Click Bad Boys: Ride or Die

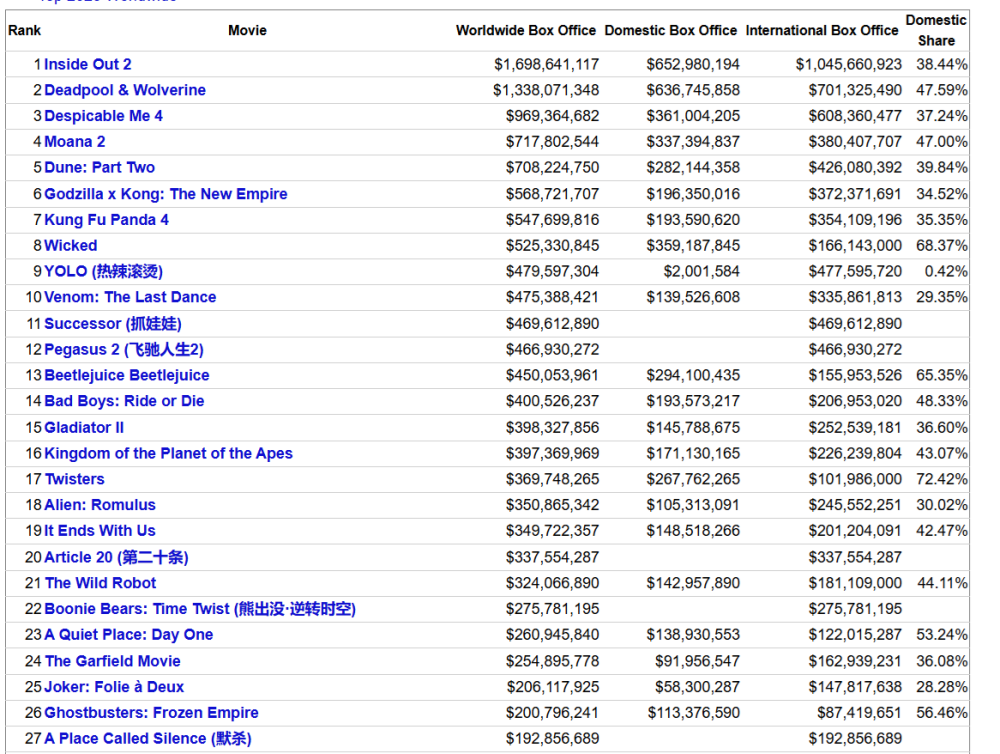tap(124, 401)
